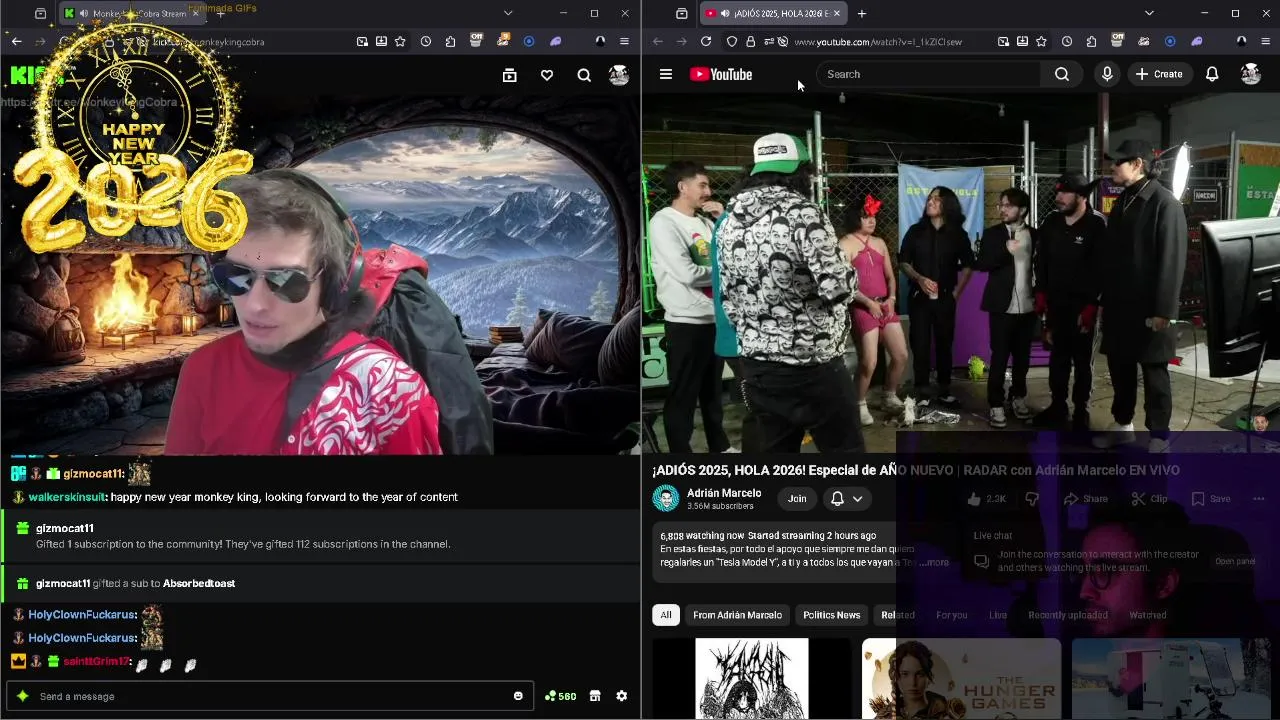The width and height of the screenshot is (1280, 720).
Task: Open the YouTube hamburger guide menu
Action: tap(665, 74)
